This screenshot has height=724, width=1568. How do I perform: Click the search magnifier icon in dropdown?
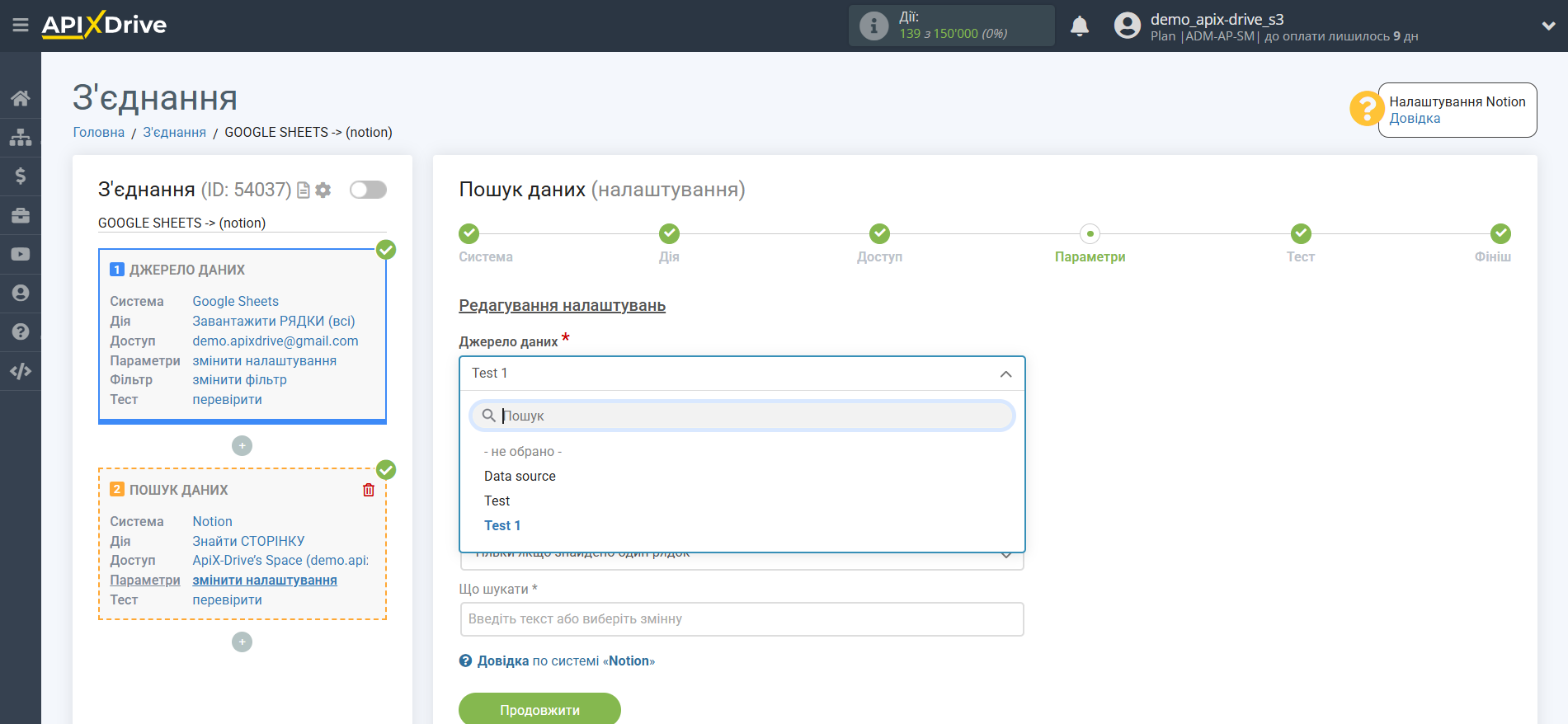click(x=489, y=416)
